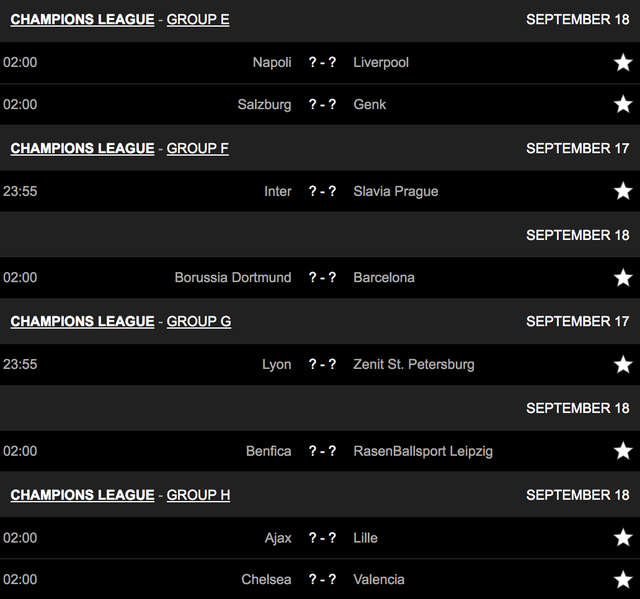Favorite the Salzburg vs Genk match
Screen dimensions: 640x599
[623, 104]
